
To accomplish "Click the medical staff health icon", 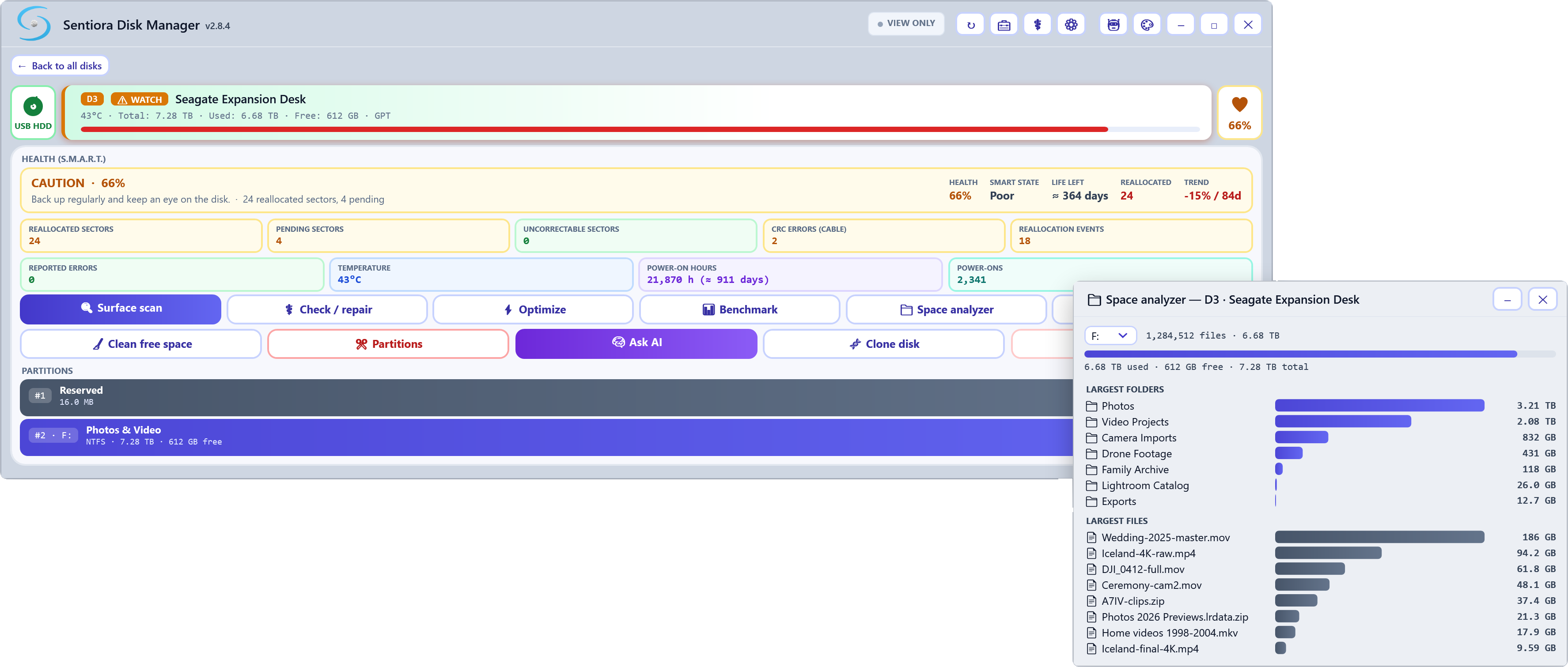I will (1037, 25).
